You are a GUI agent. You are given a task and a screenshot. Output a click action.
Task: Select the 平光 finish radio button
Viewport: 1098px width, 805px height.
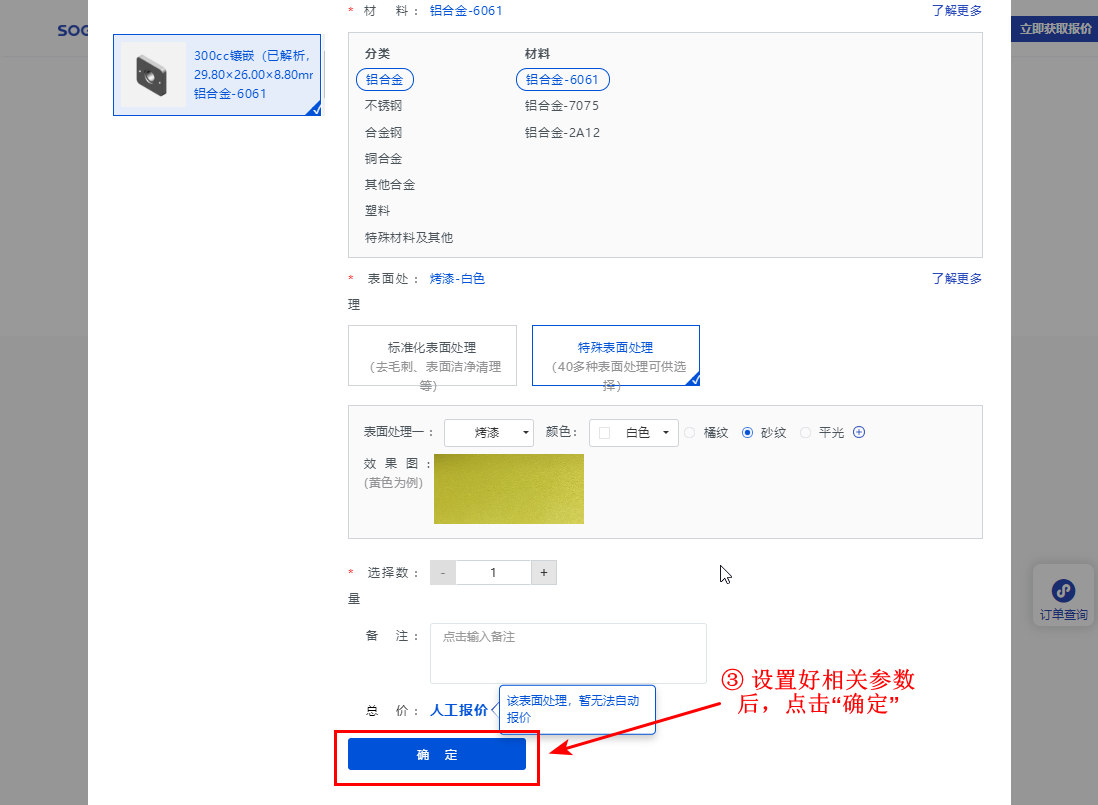pyautogui.click(x=806, y=432)
